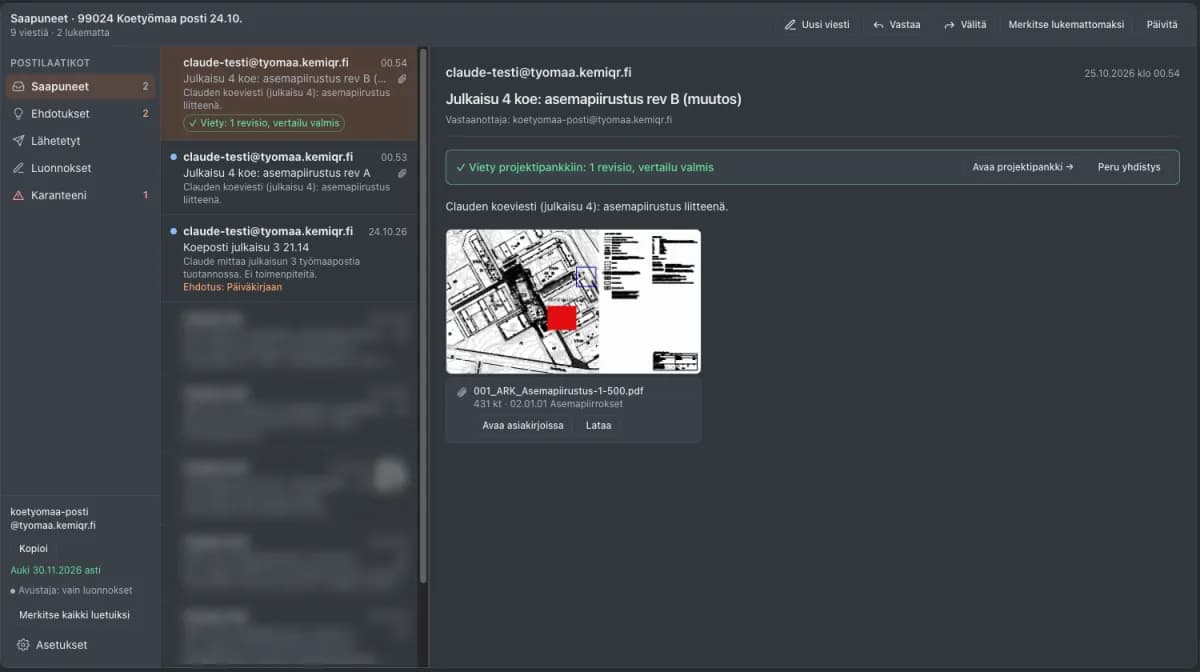
Task: Copy the mailbox address with the Kopioi button
Action: tap(33, 548)
